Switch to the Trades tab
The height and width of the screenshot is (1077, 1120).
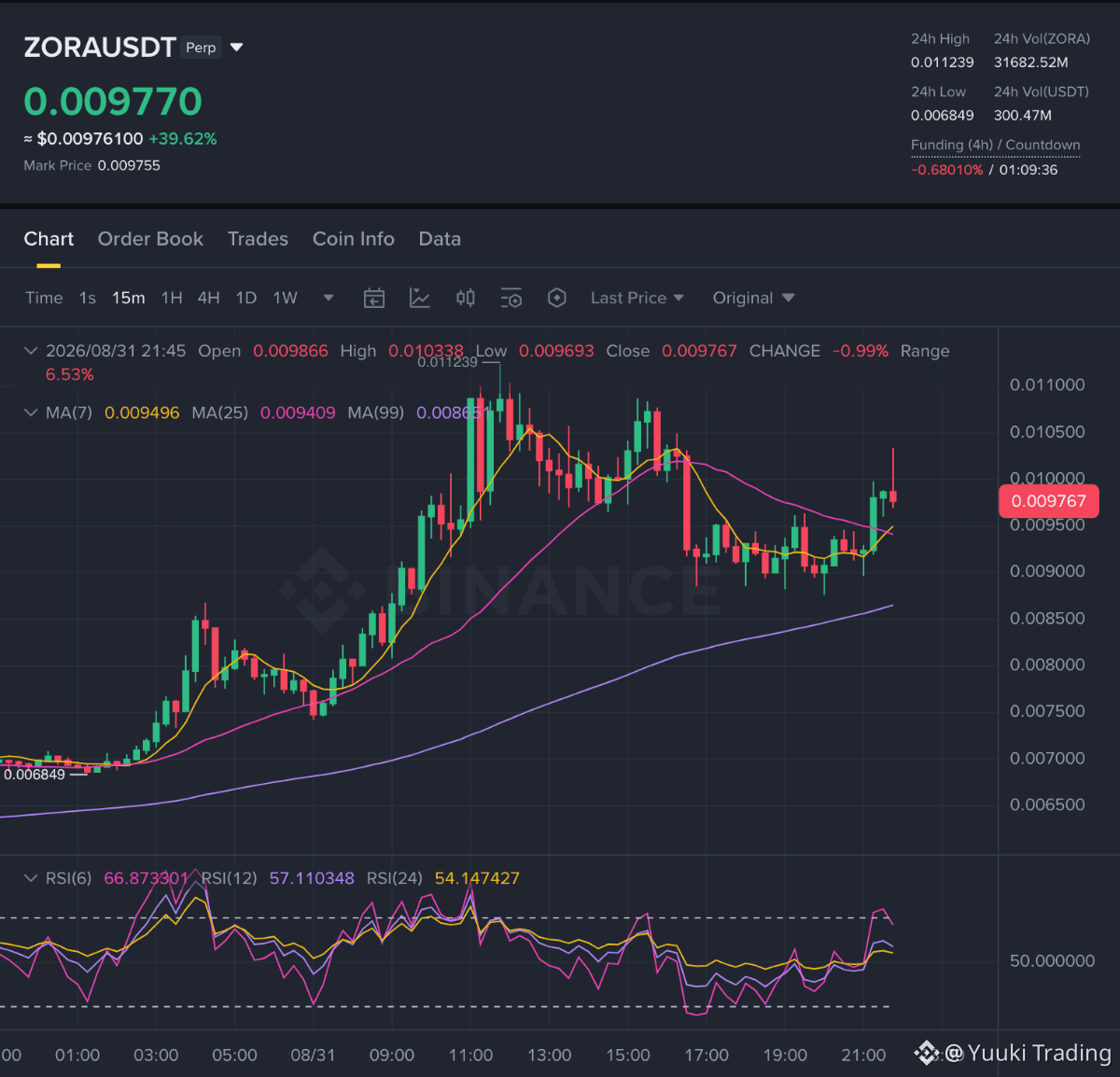tap(258, 239)
